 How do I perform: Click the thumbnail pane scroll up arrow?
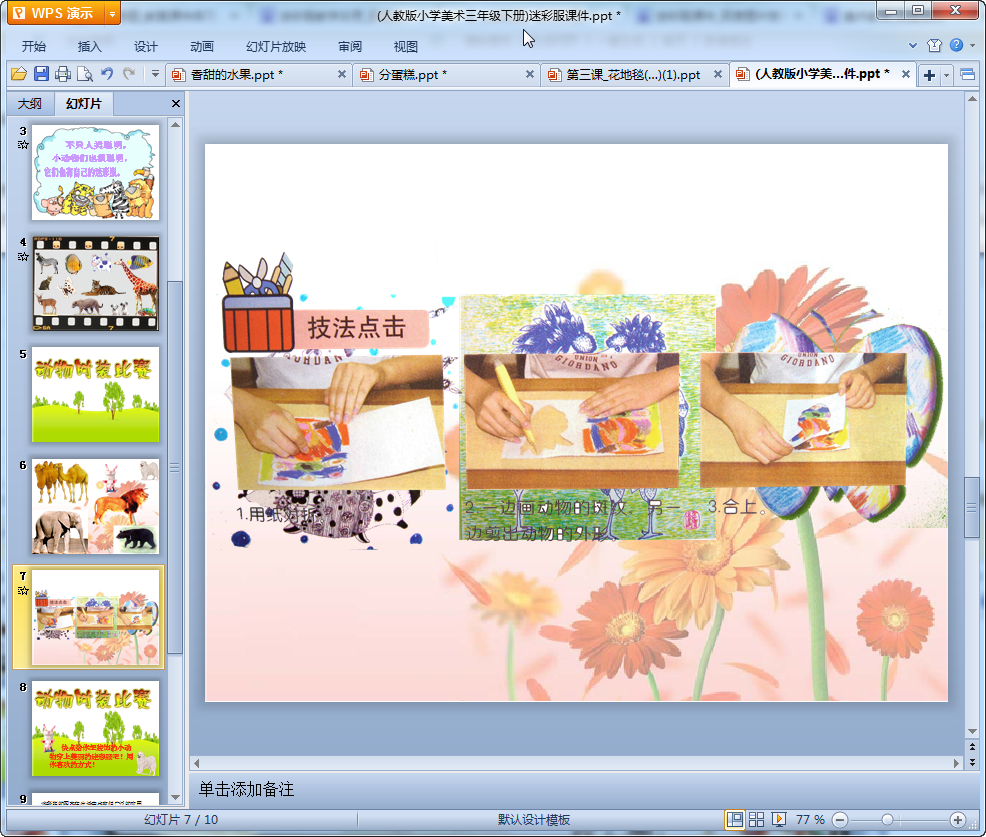pos(175,125)
